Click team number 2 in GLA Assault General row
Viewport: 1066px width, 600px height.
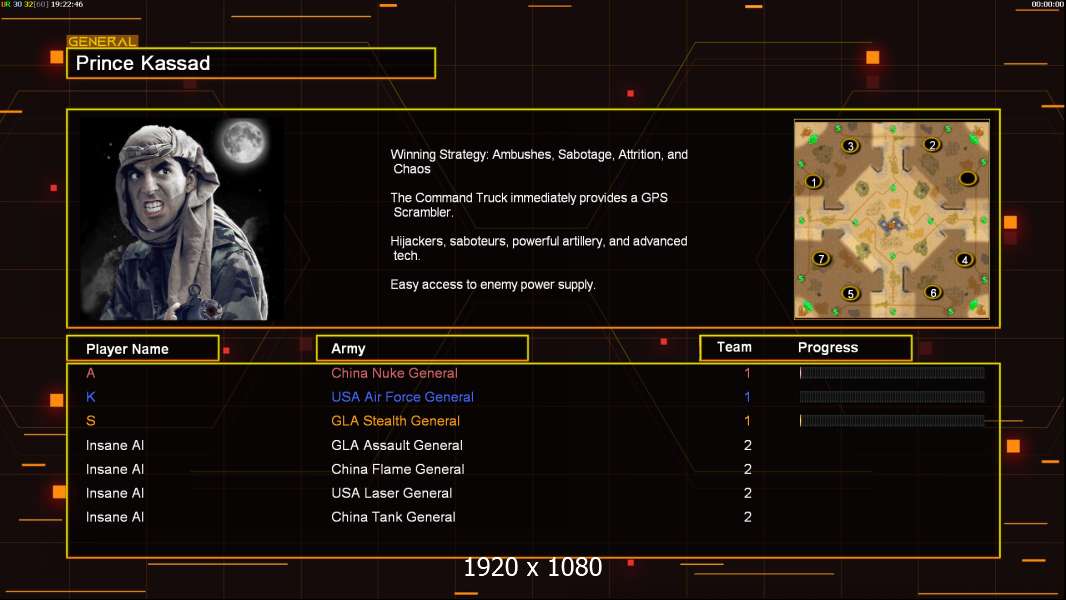click(748, 445)
